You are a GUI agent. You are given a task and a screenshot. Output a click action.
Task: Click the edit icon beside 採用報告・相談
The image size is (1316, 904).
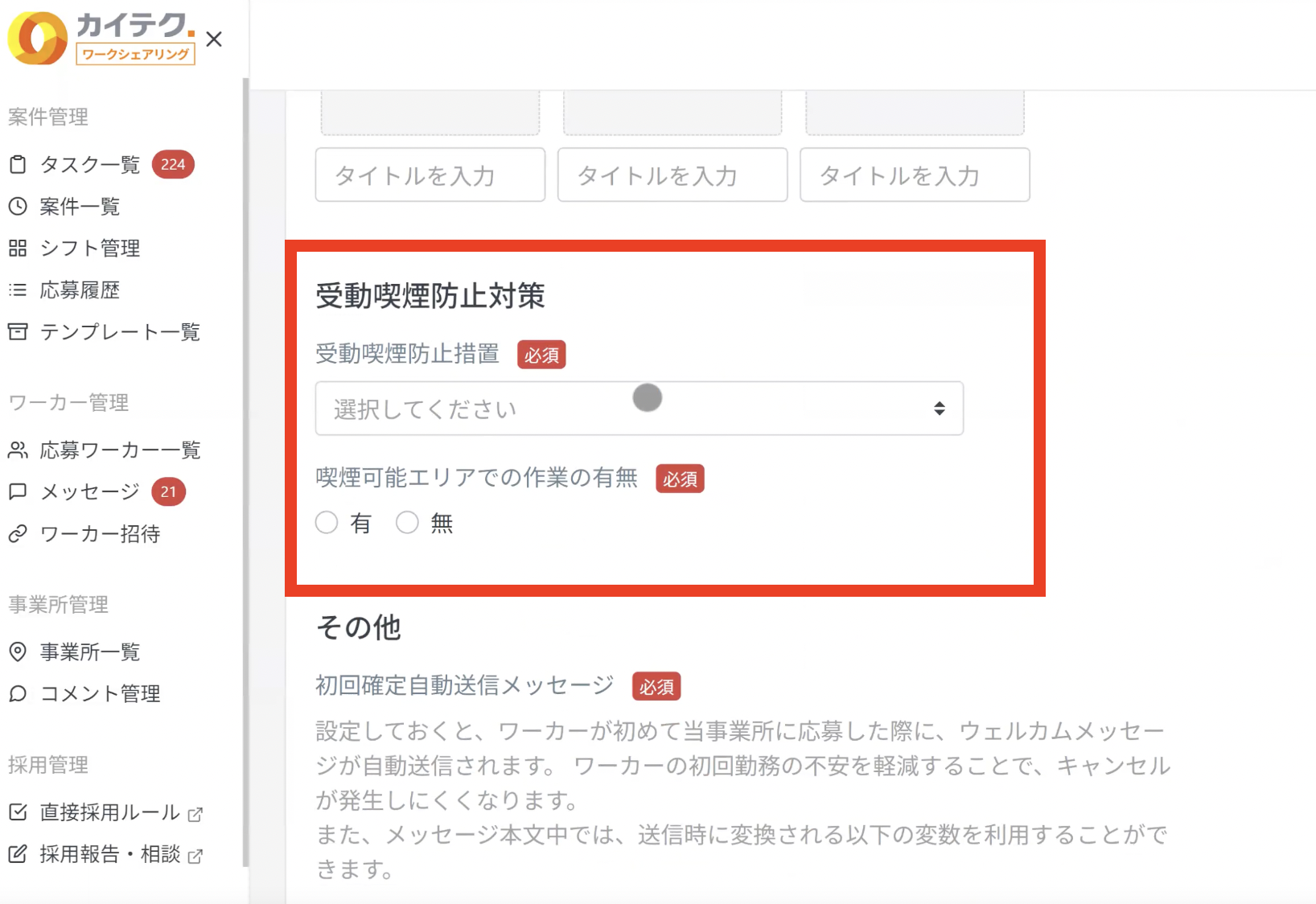[18, 854]
